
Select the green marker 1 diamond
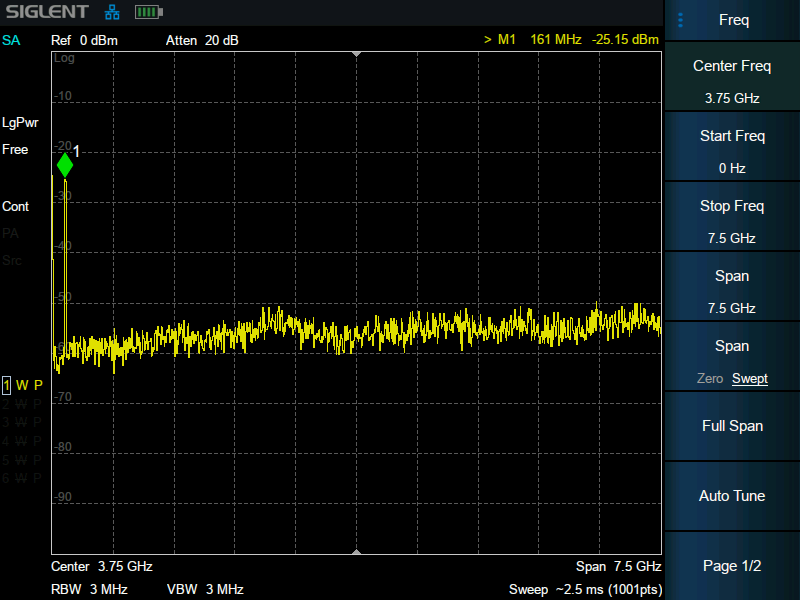(x=65, y=165)
